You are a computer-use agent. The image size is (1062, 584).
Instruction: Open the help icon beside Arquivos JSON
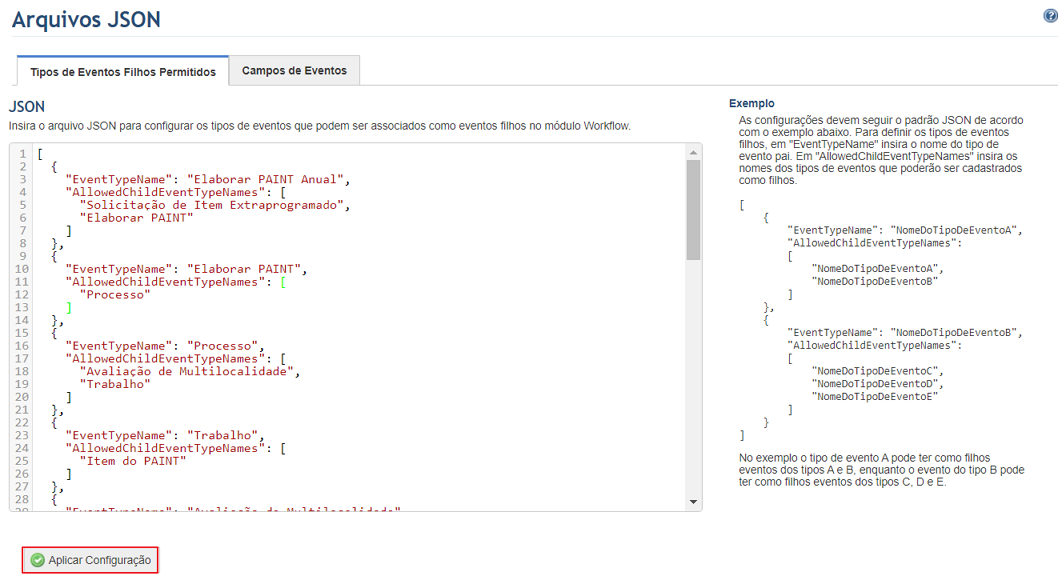pos(1050,16)
